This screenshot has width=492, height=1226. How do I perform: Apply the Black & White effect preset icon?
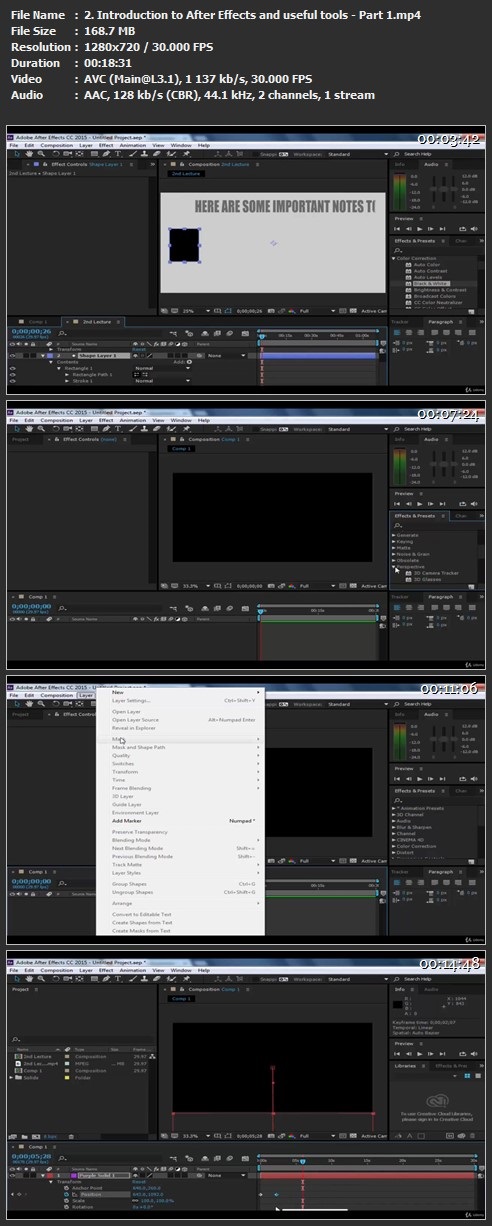pos(408,284)
